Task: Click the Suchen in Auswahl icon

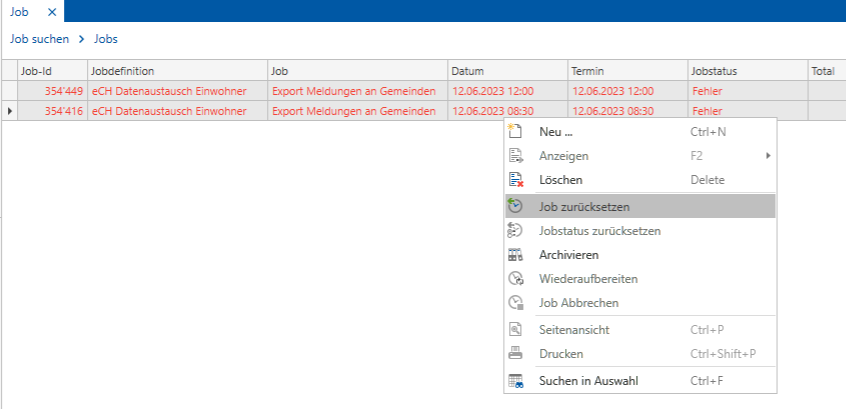Action: [516, 381]
